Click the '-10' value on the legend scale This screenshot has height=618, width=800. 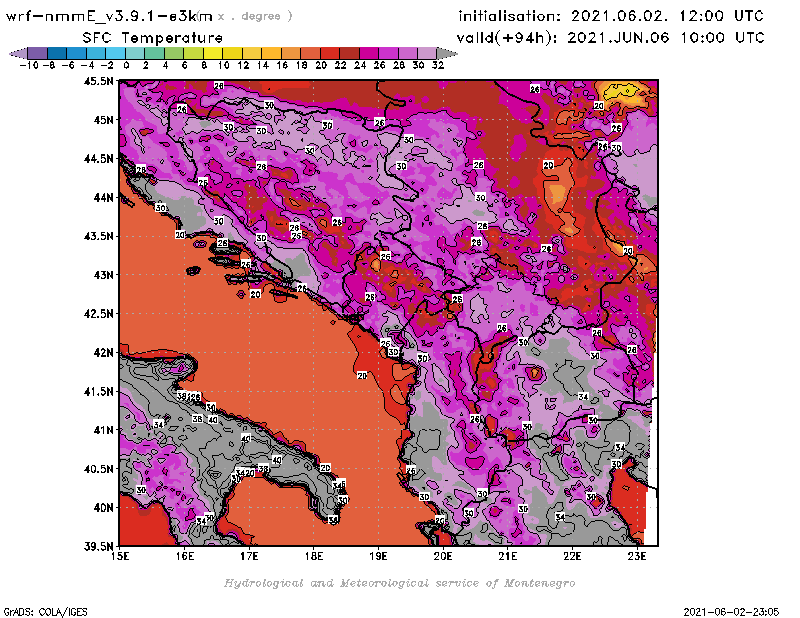[x=29, y=65]
